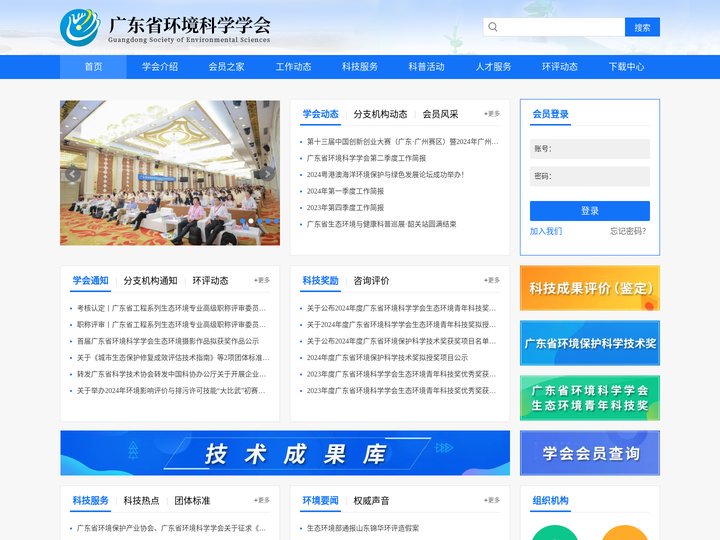Image resolution: width=720 pixels, height=540 pixels.
Task: Open 人才服务 navigation item
Action: (493, 67)
